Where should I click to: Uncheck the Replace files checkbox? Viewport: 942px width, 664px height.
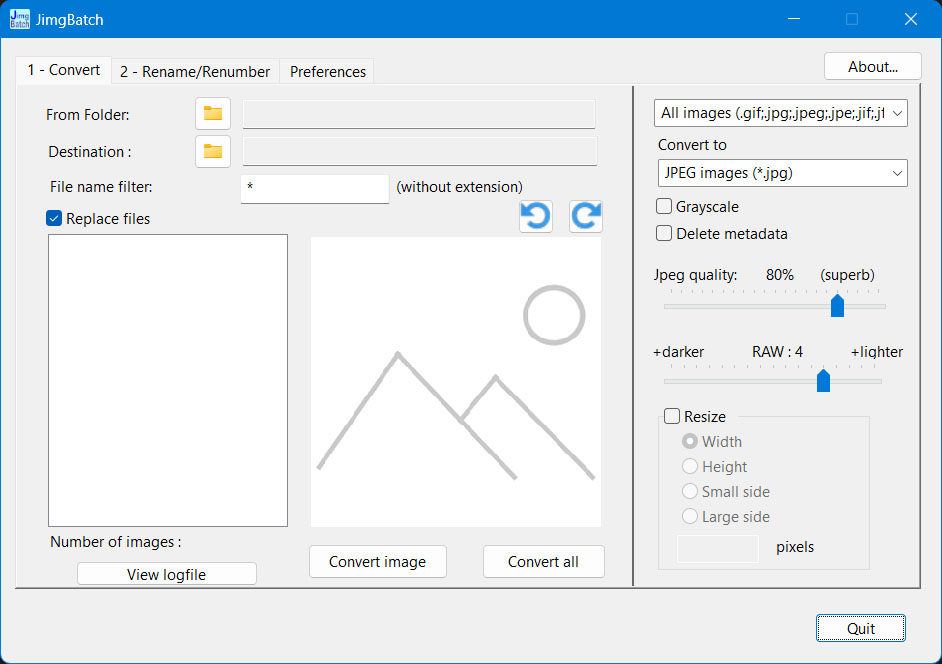55,218
